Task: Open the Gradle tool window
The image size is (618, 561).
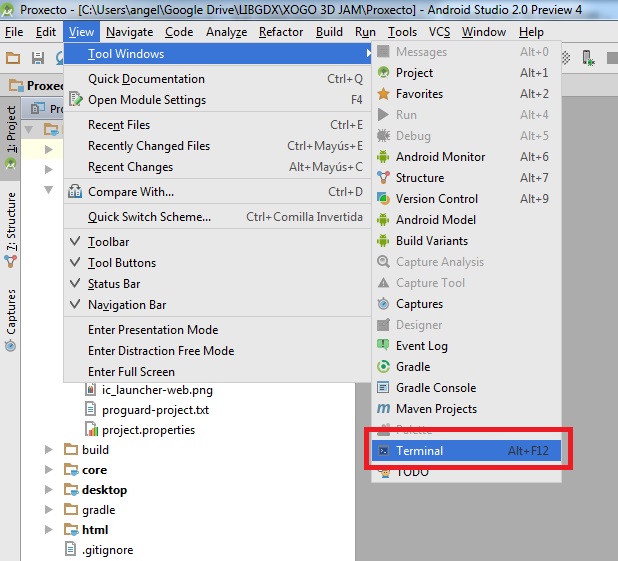Action: pos(466,367)
